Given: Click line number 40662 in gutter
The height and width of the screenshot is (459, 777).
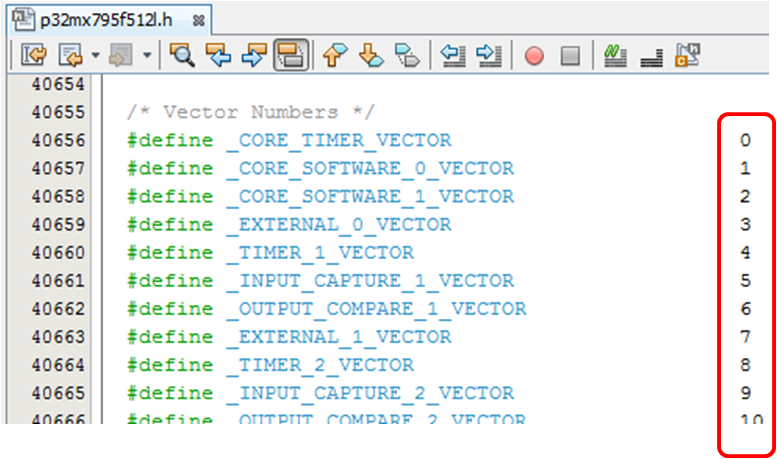Looking at the screenshot, I should [58, 309].
